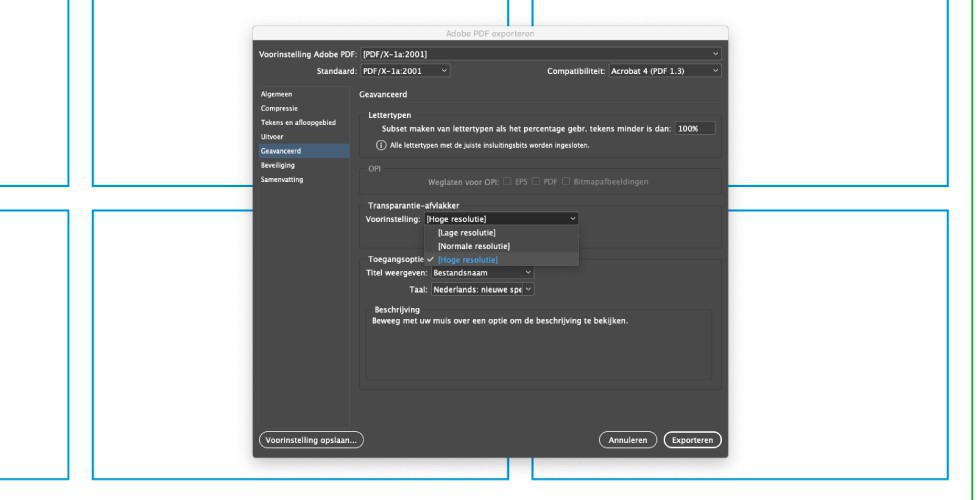
Task: Click the Beschrijving text area
Action: (x=539, y=346)
